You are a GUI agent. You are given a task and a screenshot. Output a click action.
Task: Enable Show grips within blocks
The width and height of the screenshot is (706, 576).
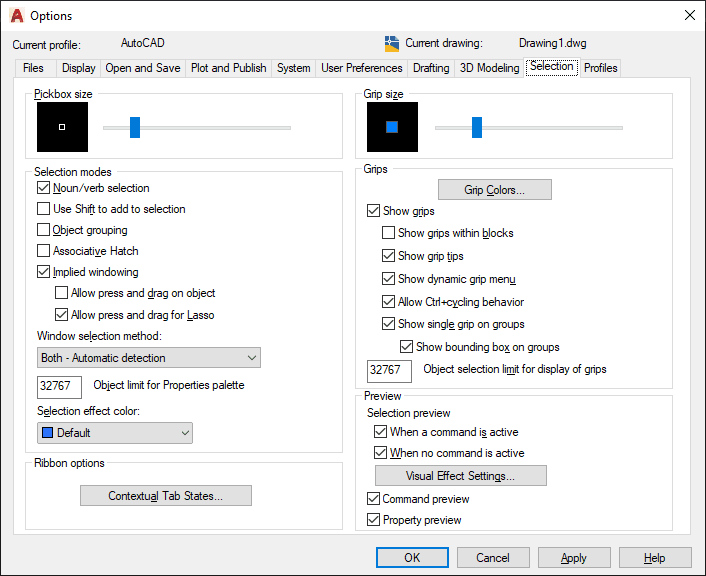coord(389,233)
